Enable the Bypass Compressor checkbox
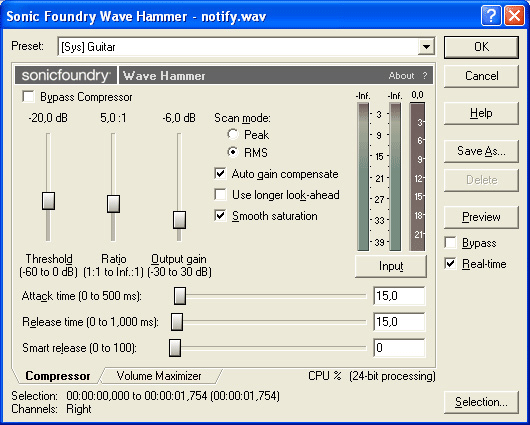The height and width of the screenshot is (425, 530). (28, 97)
